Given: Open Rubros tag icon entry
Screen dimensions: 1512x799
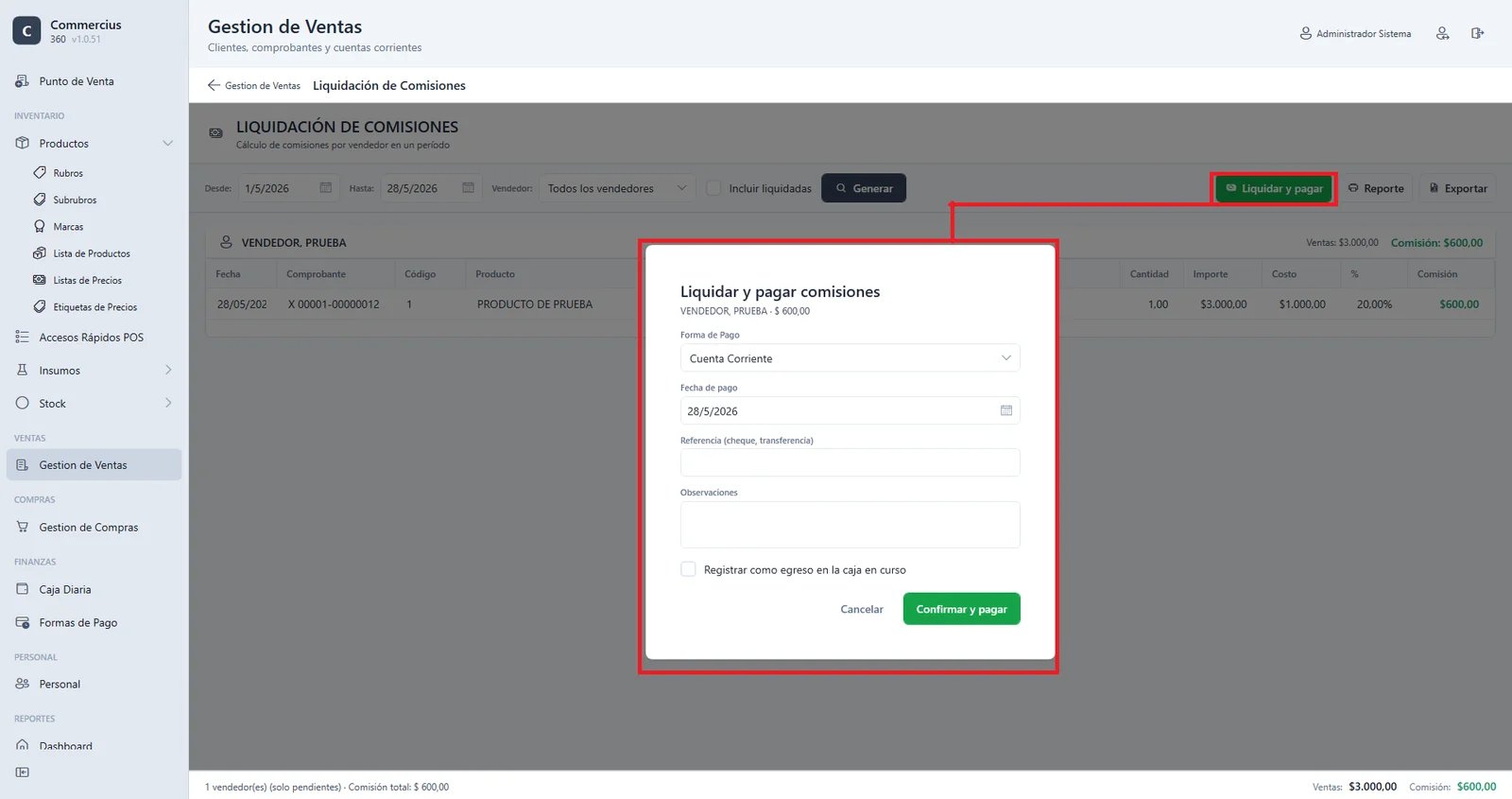Looking at the screenshot, I should pyautogui.click(x=40, y=173).
